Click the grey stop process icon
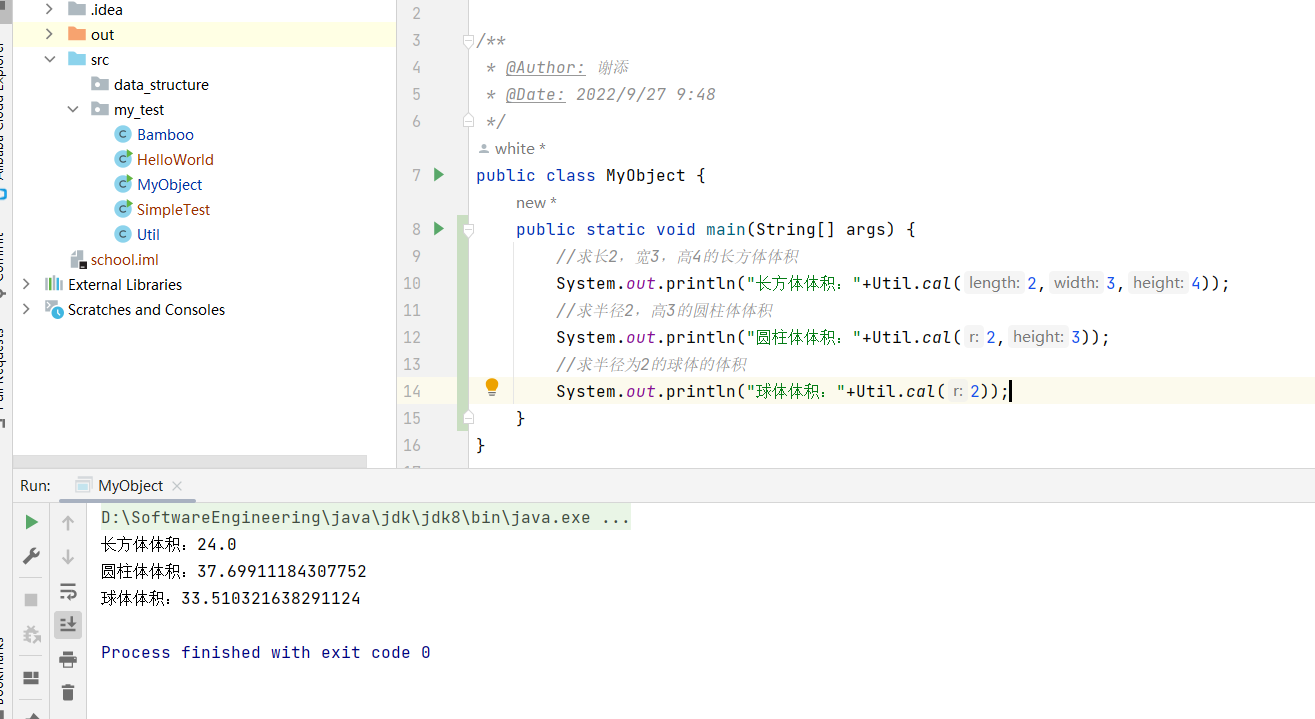The image size is (1315, 719). coord(31,599)
